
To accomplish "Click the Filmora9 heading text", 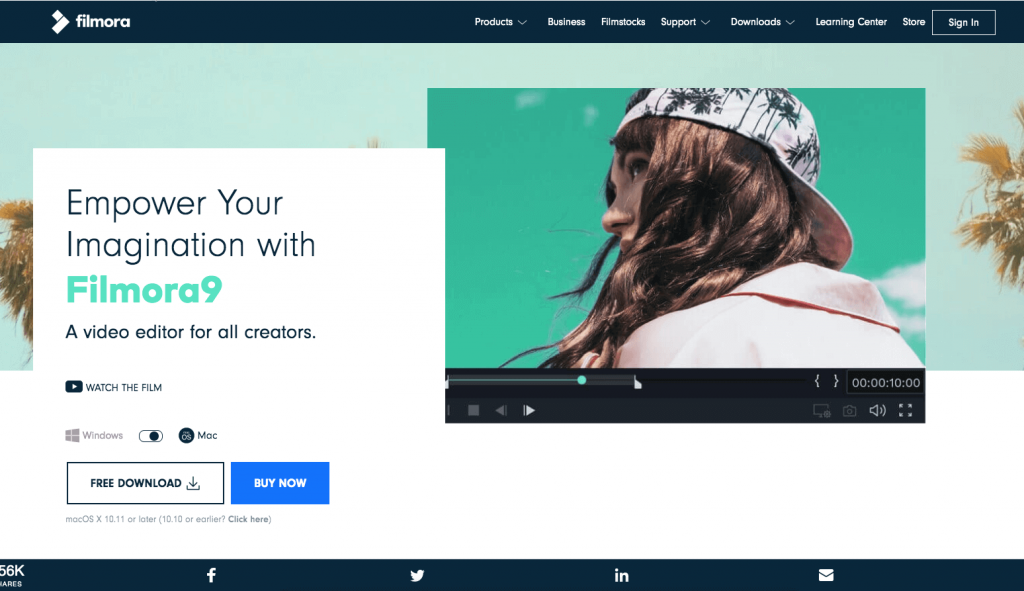I will pyautogui.click(x=144, y=289).
